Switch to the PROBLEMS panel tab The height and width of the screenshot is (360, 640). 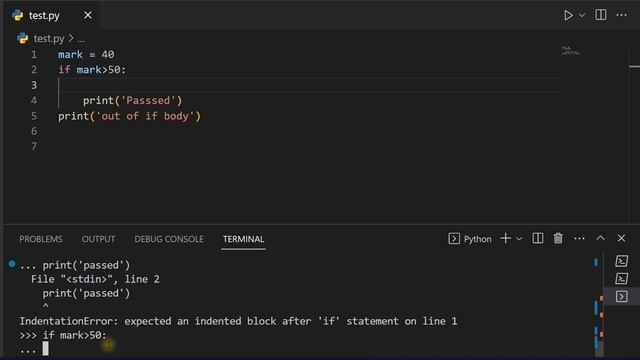[x=41, y=239]
